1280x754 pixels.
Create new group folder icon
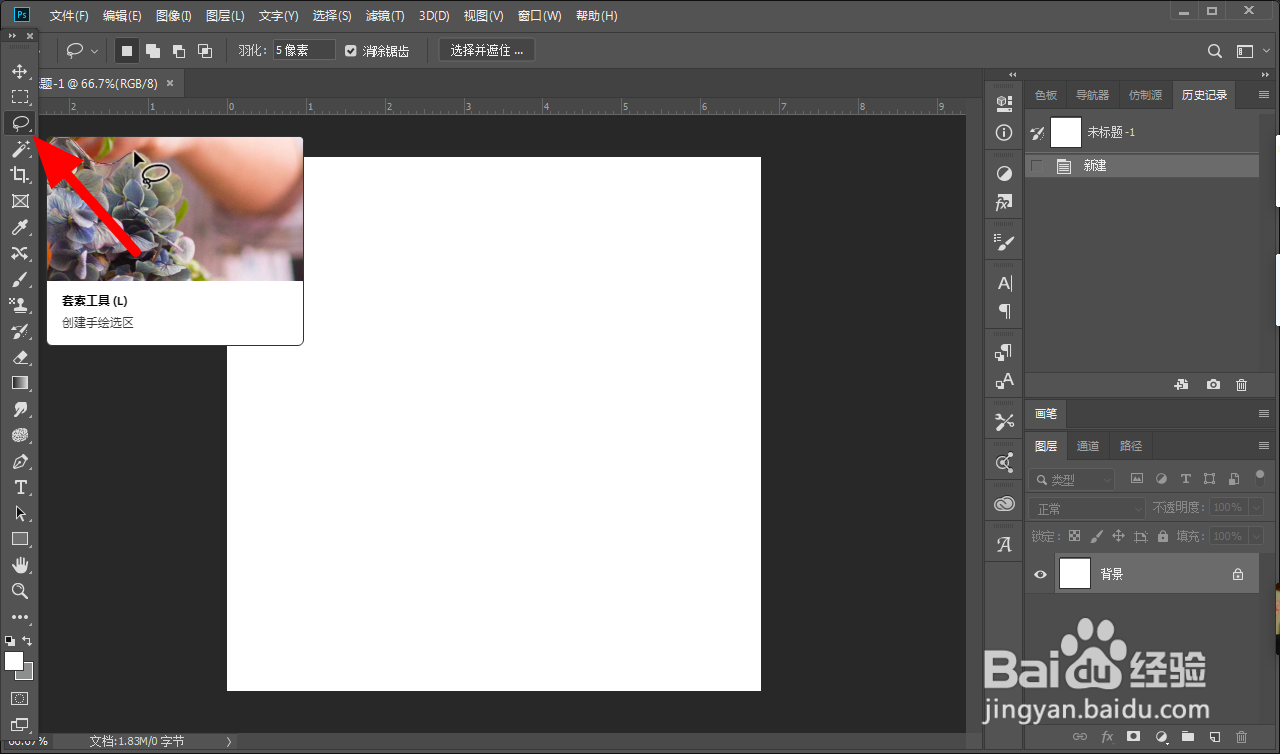point(1188,737)
